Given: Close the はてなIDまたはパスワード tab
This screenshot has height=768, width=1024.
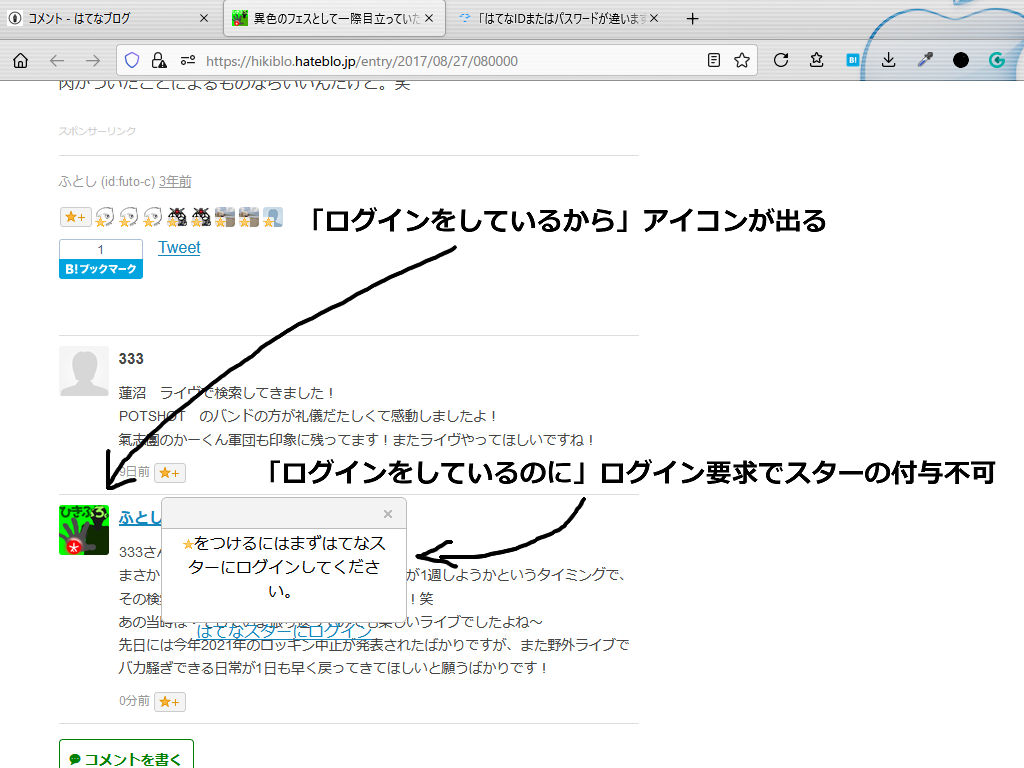Looking at the screenshot, I should coord(654,18).
